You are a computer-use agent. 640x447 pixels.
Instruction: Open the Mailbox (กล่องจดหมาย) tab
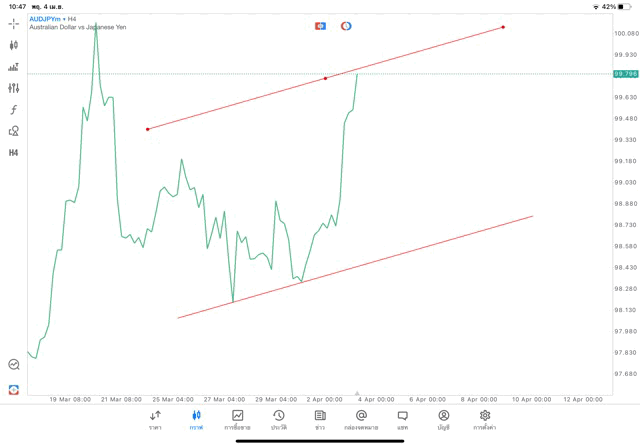click(x=361, y=419)
